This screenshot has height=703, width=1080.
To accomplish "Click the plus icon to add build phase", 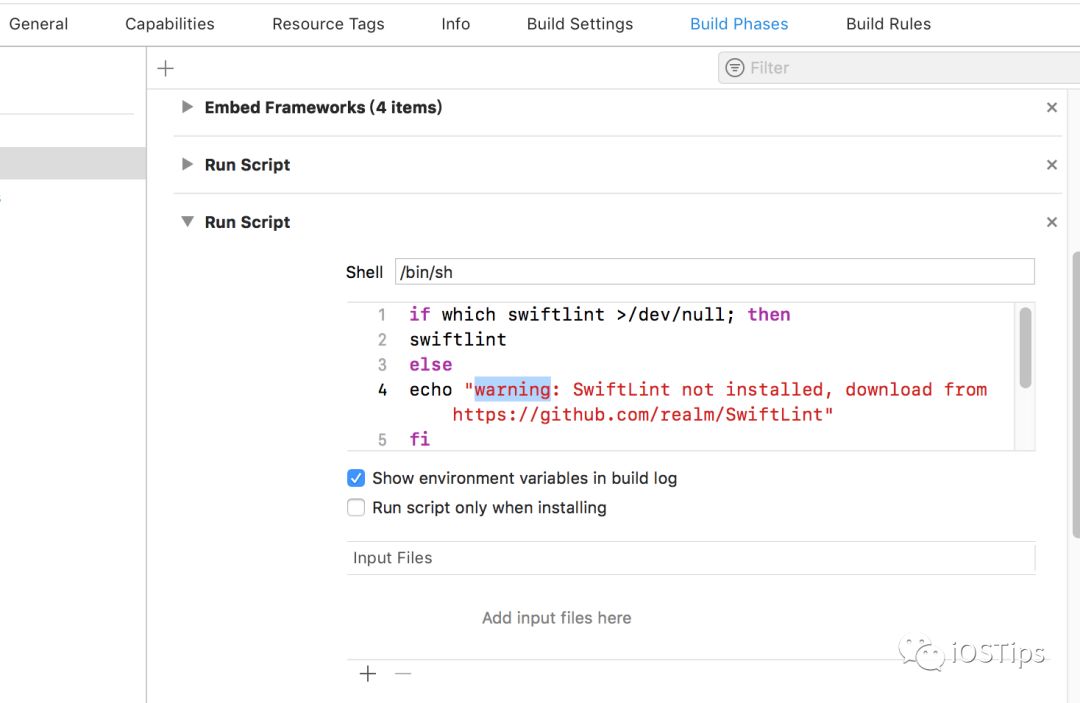I will [x=166, y=68].
